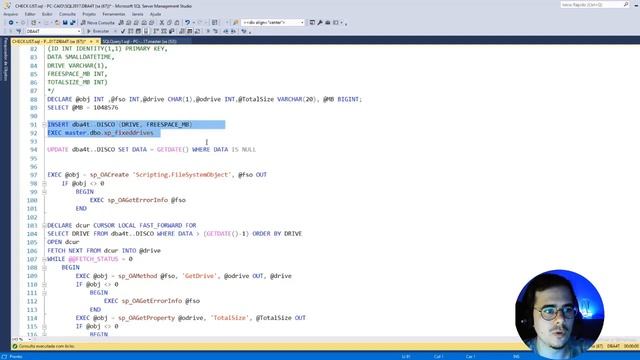Open the Consulta menu
The image size is (640, 360).
(67, 14)
